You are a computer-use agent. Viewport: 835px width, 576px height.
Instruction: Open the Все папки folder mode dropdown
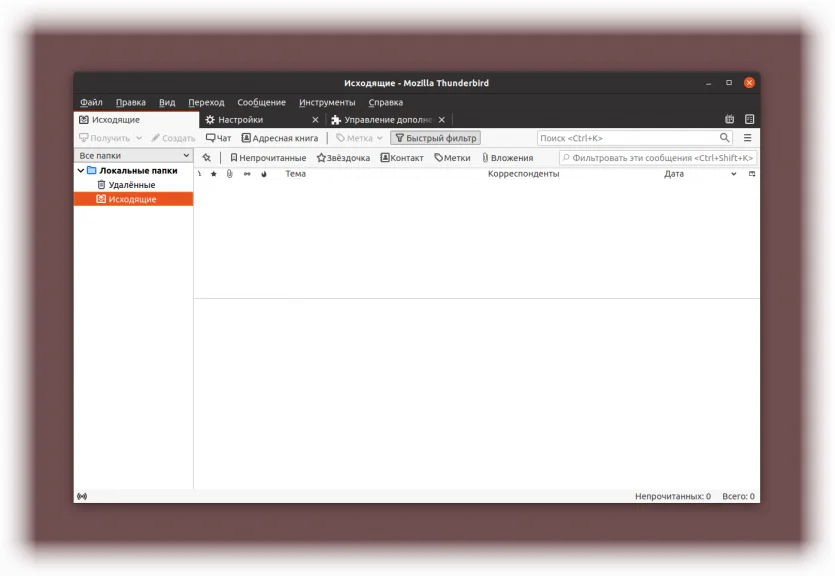[134, 155]
